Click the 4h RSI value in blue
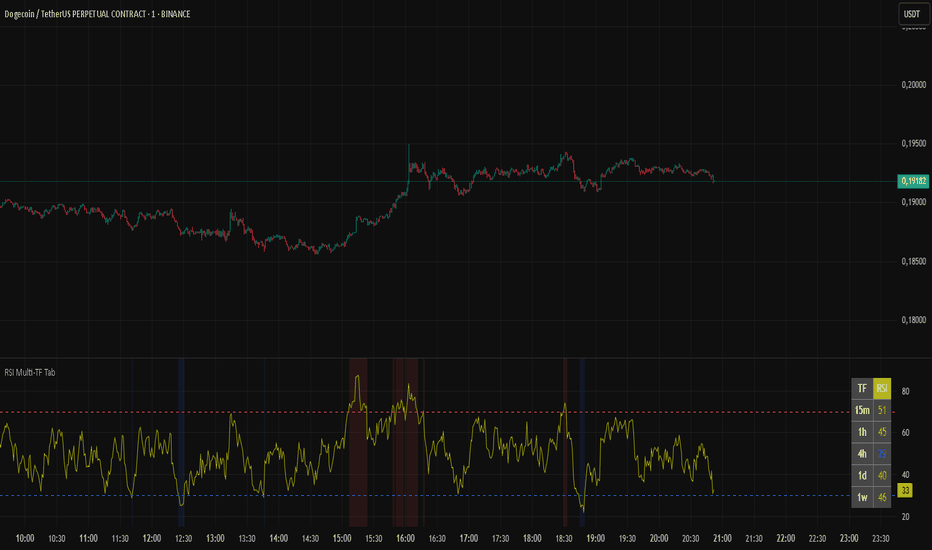 tap(882, 454)
